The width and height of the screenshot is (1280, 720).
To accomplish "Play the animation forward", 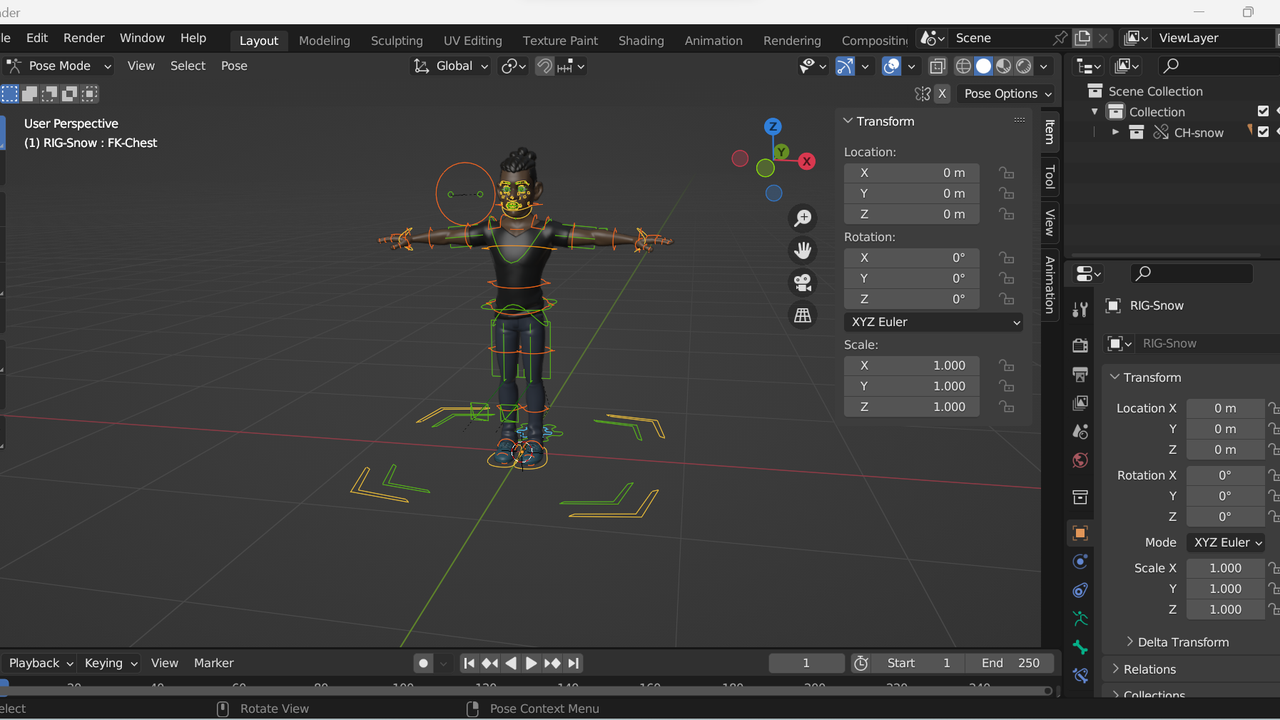I will pyautogui.click(x=531, y=662).
